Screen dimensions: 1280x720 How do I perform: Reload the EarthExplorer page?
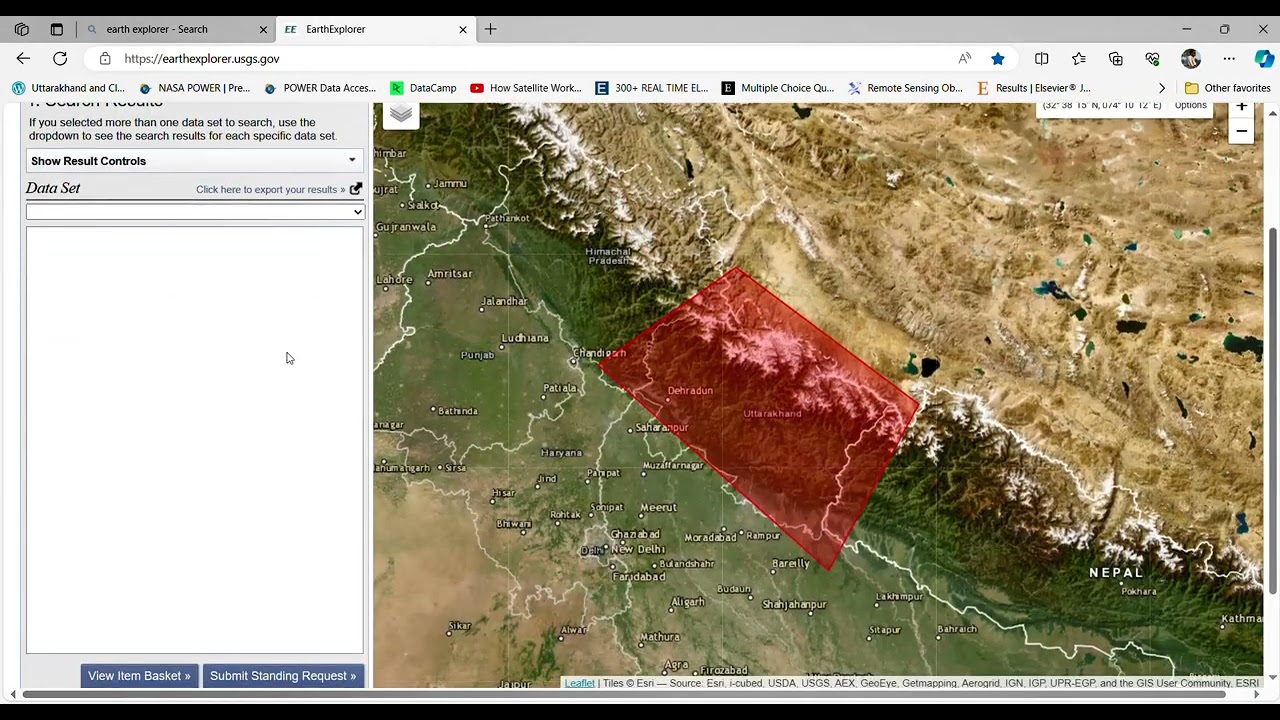coord(60,59)
